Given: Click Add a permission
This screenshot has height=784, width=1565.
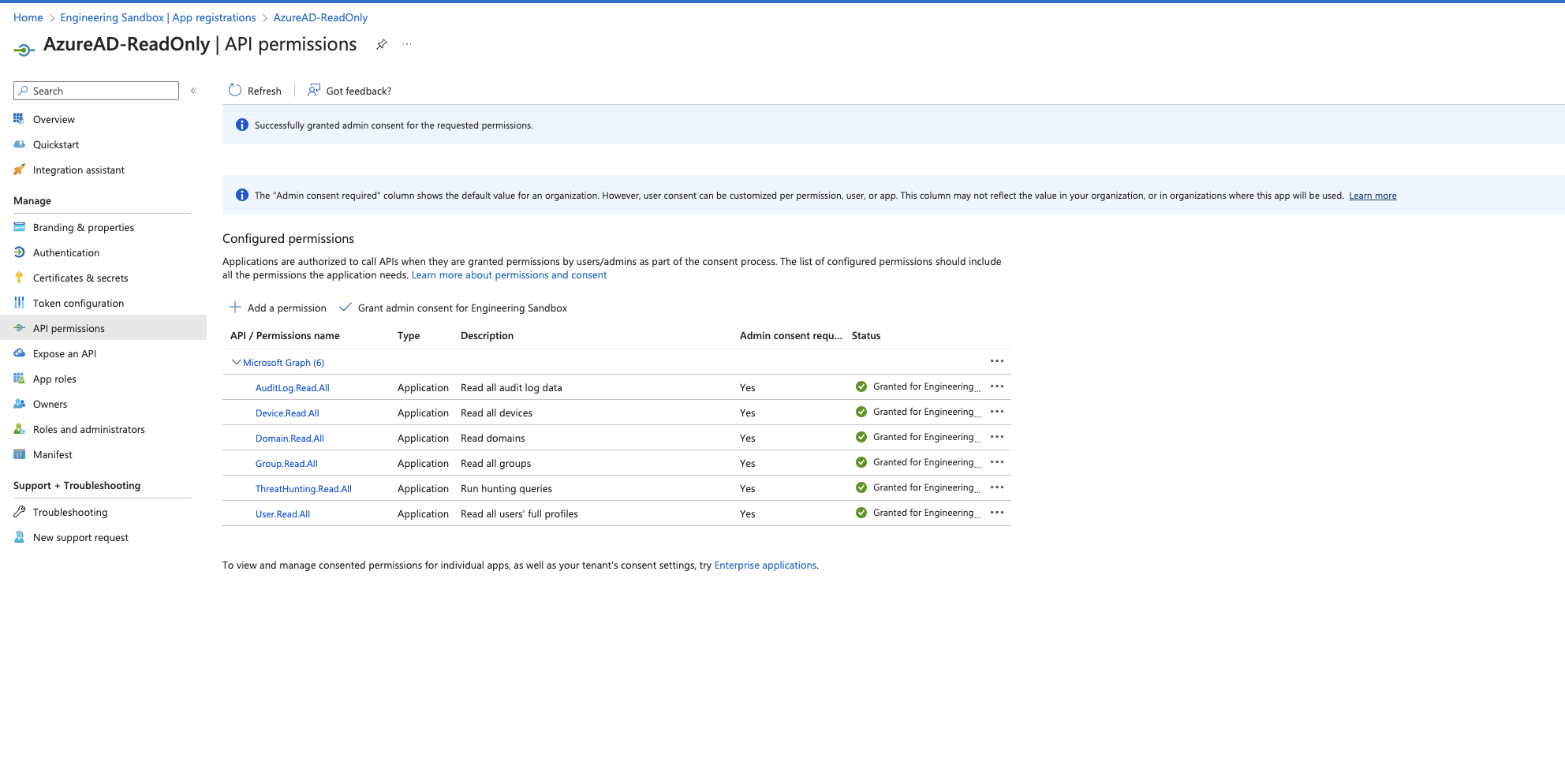Looking at the screenshot, I should coord(278,308).
